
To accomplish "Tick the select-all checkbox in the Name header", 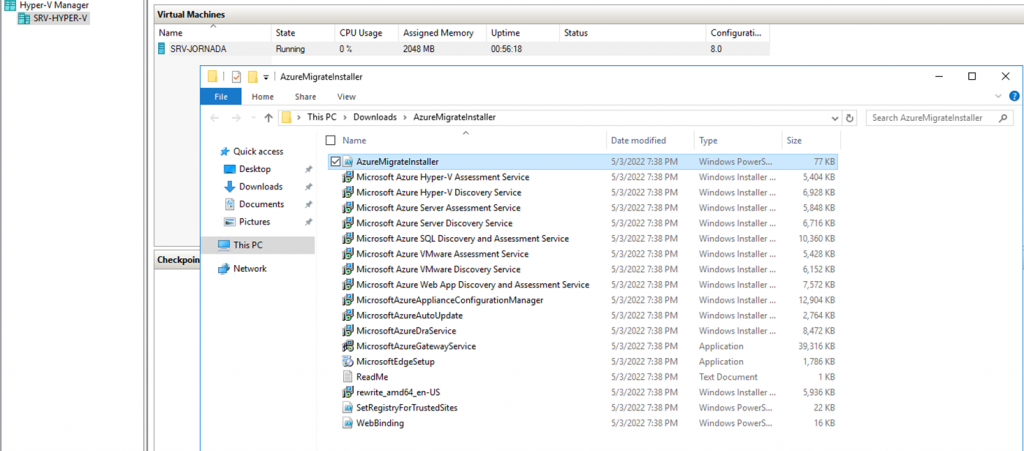I will click(x=330, y=140).
